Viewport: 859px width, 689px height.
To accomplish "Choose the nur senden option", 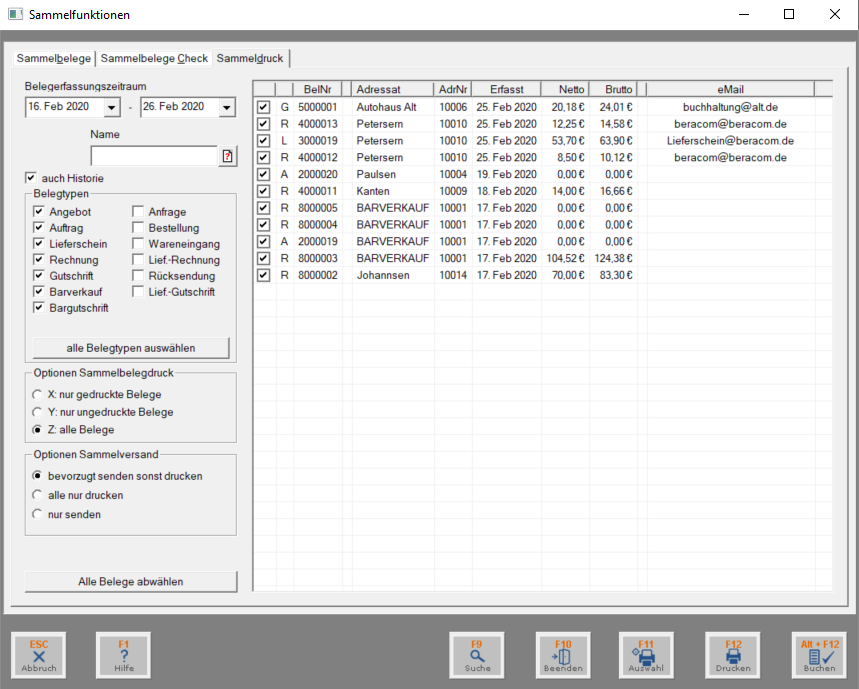I will 37,514.
